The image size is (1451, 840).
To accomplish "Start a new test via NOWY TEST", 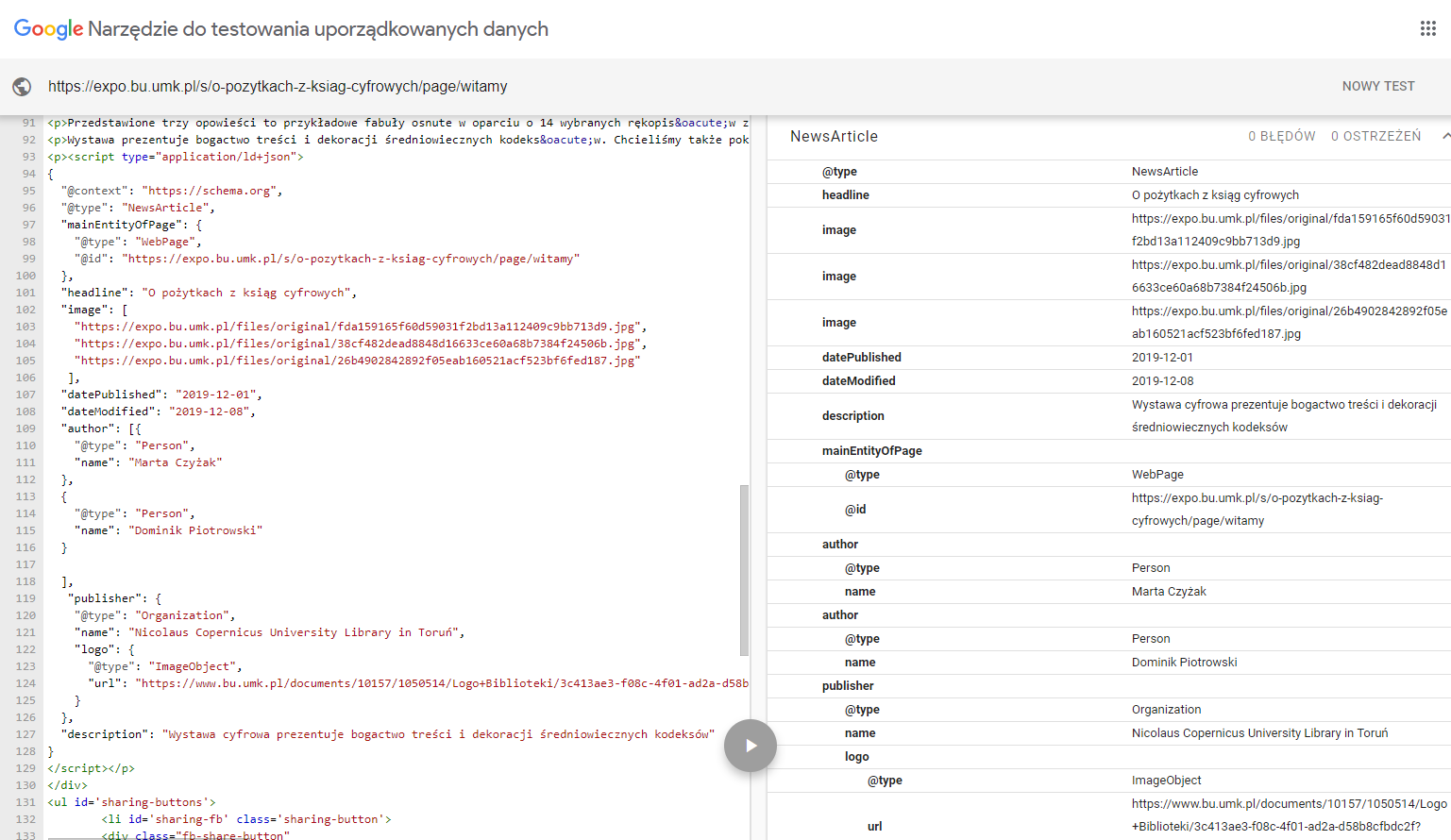I will pyautogui.click(x=1378, y=86).
